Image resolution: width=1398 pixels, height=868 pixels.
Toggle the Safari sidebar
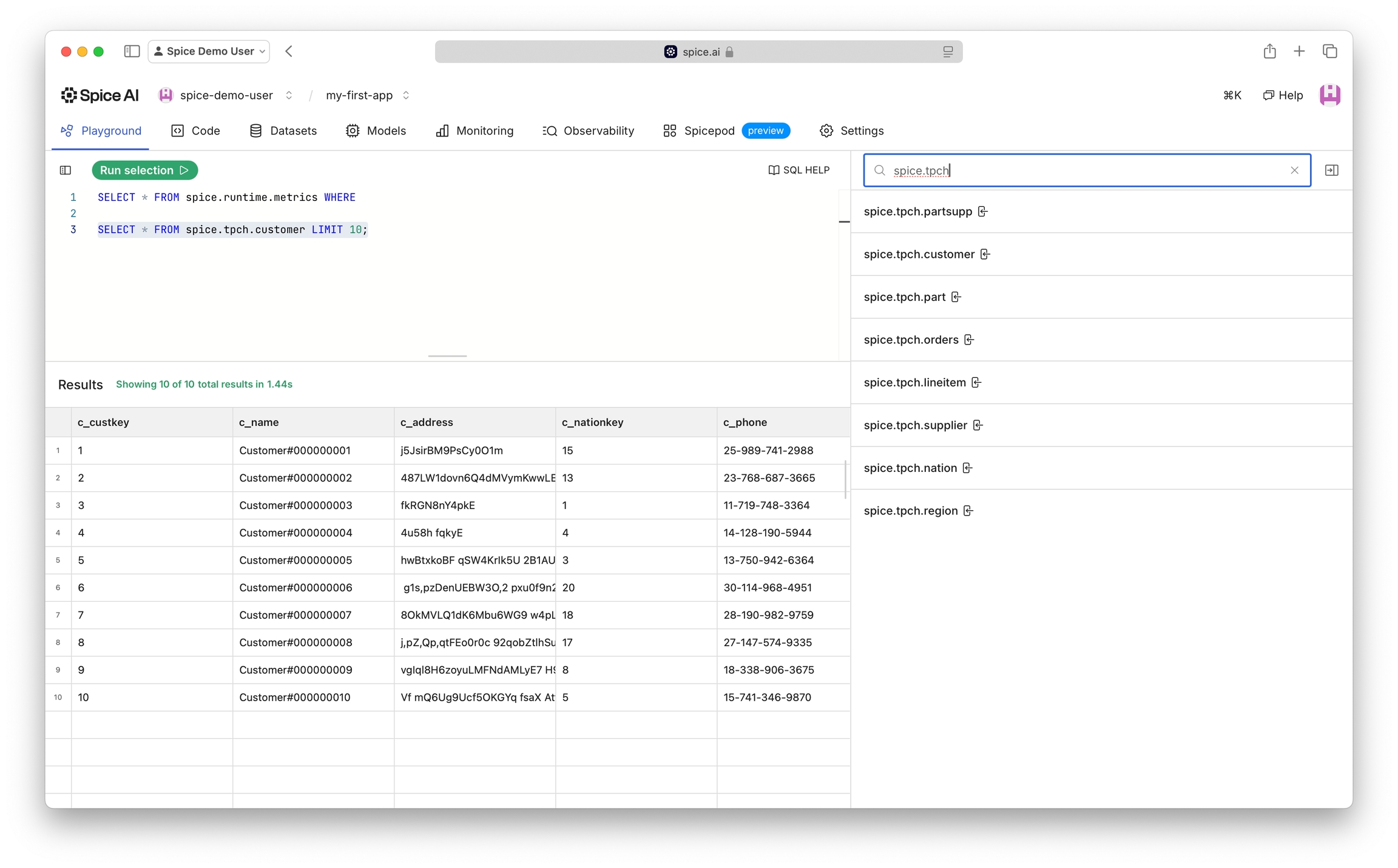(132, 52)
